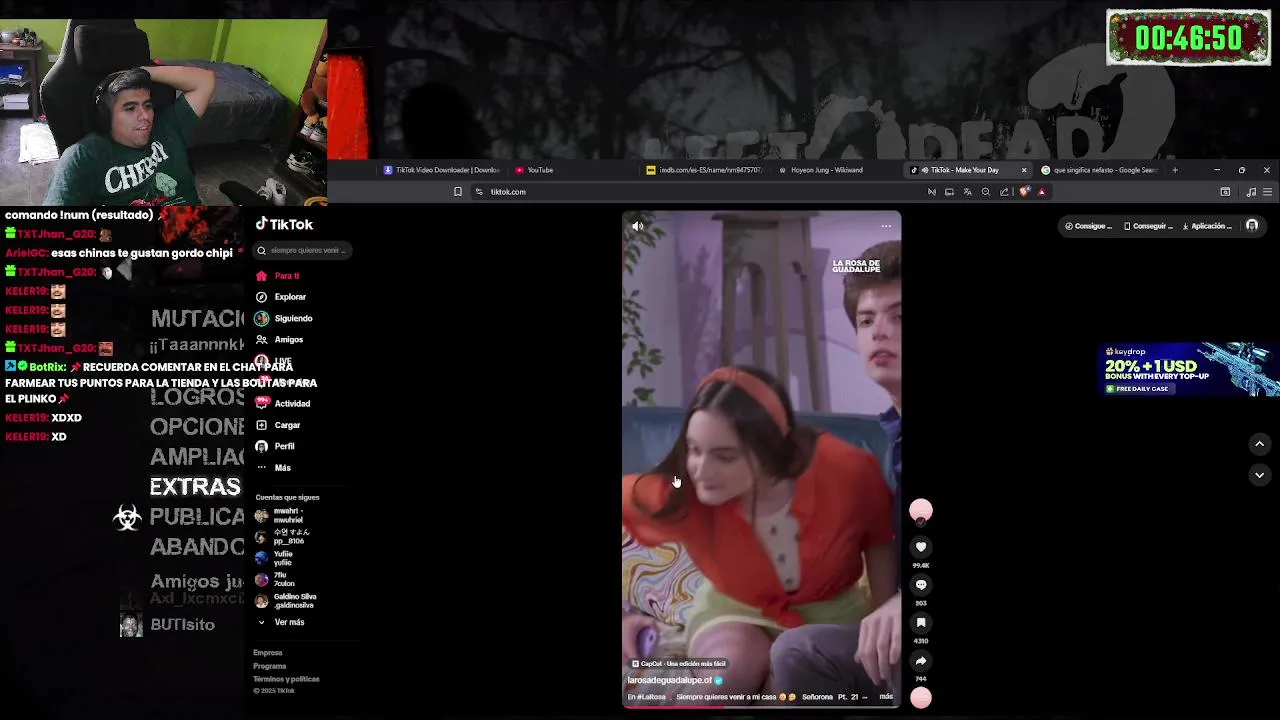
Task: Open the Más options menu
Action: [274, 468]
